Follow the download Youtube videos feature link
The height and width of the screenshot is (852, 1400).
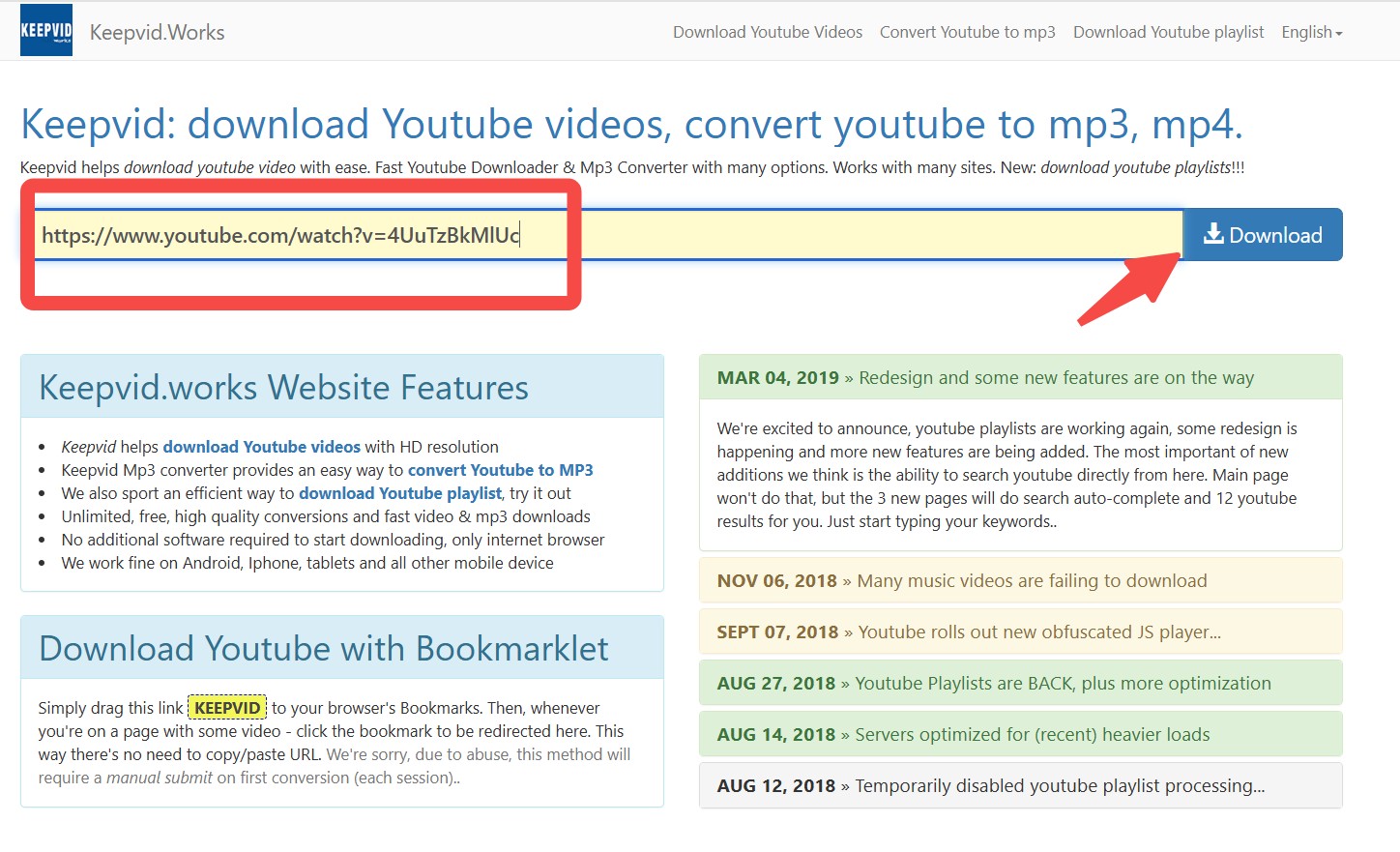[262, 447]
